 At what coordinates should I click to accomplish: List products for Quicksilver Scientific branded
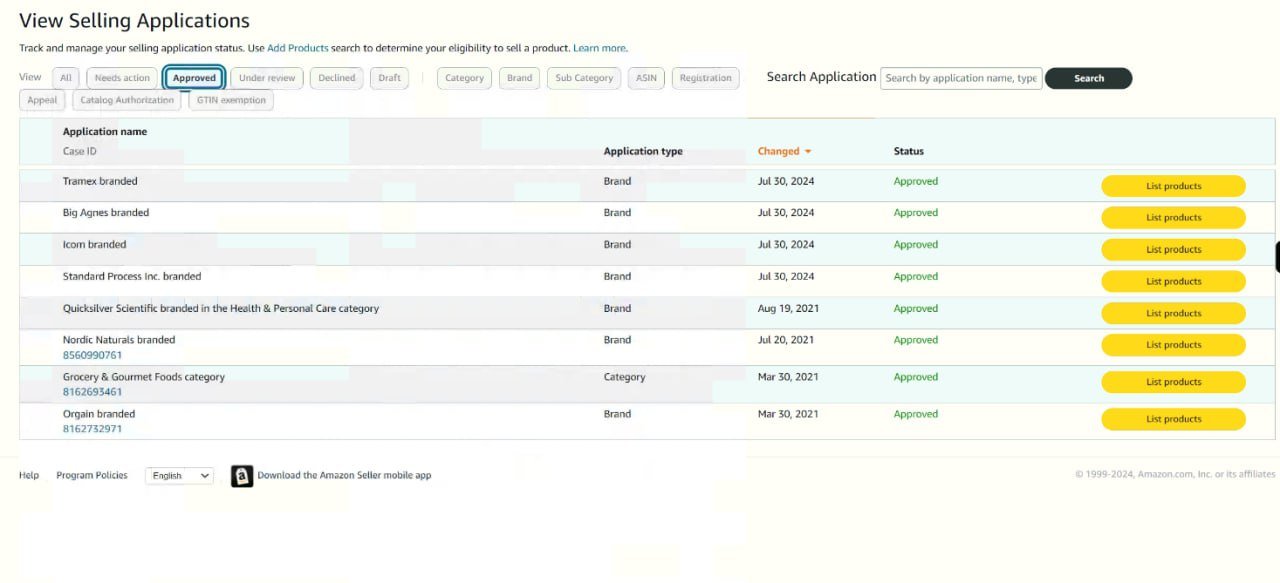1174,314
